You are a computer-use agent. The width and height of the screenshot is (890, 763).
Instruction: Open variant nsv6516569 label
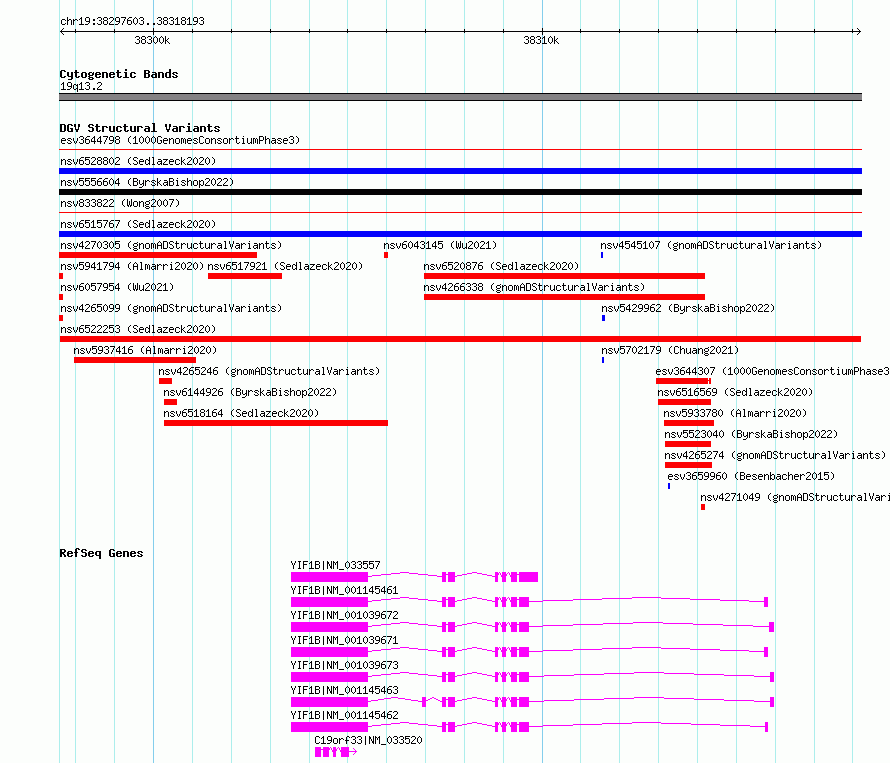[x=735, y=392]
